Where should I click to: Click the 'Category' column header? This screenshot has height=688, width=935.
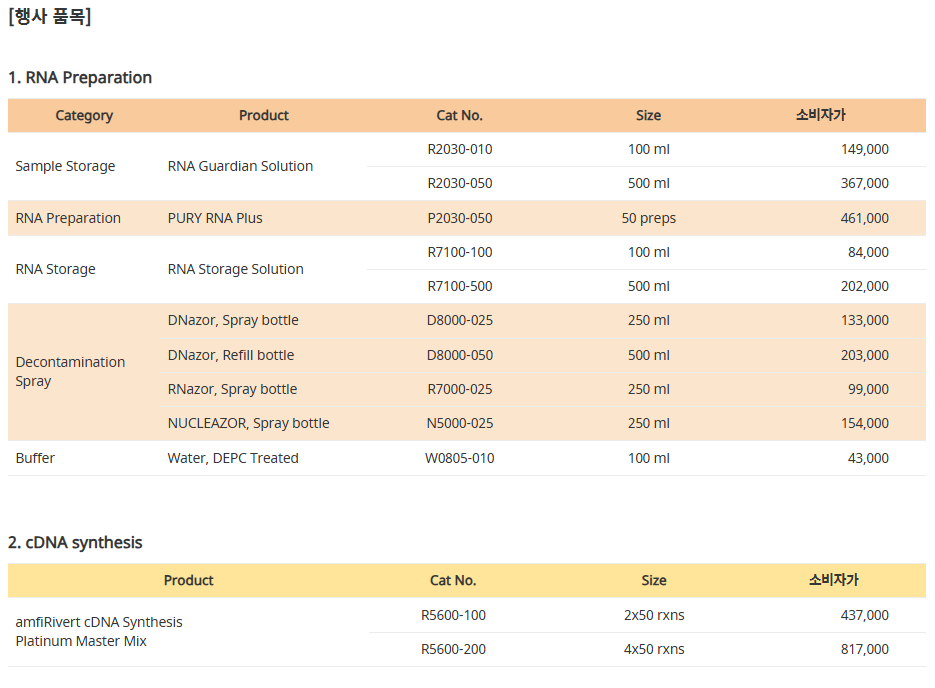84,115
